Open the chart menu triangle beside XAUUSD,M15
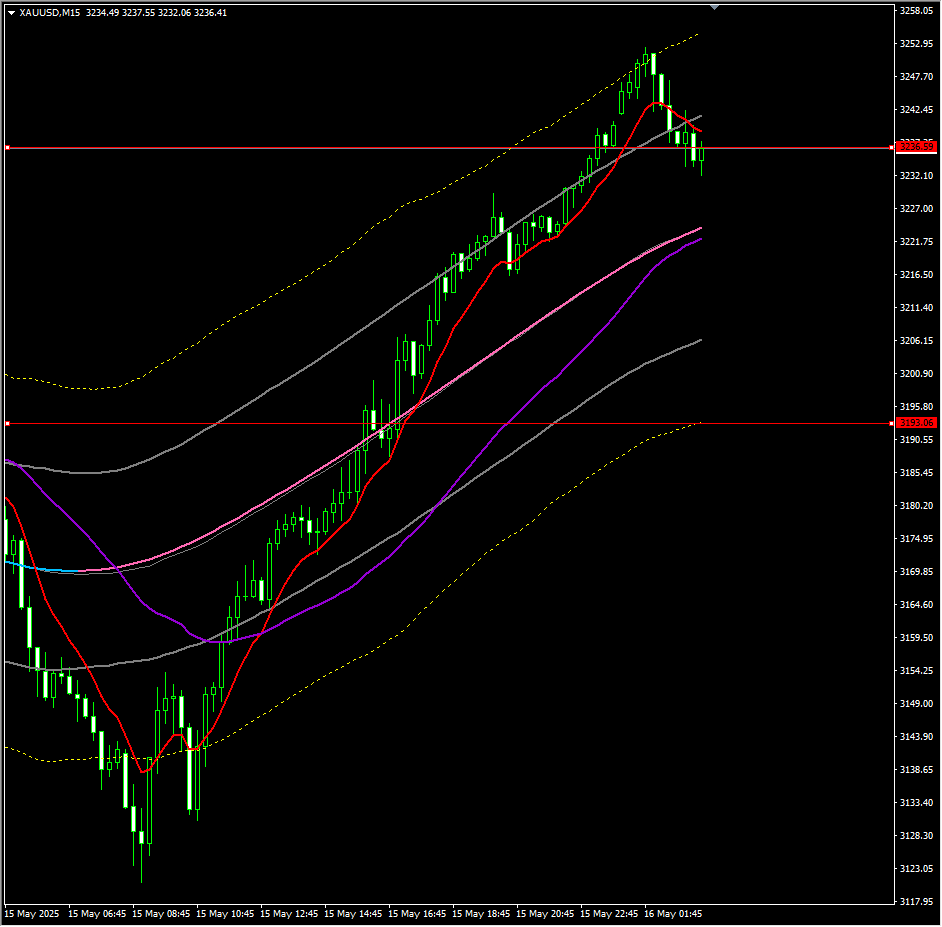Viewport: 942px width, 927px height. point(11,13)
